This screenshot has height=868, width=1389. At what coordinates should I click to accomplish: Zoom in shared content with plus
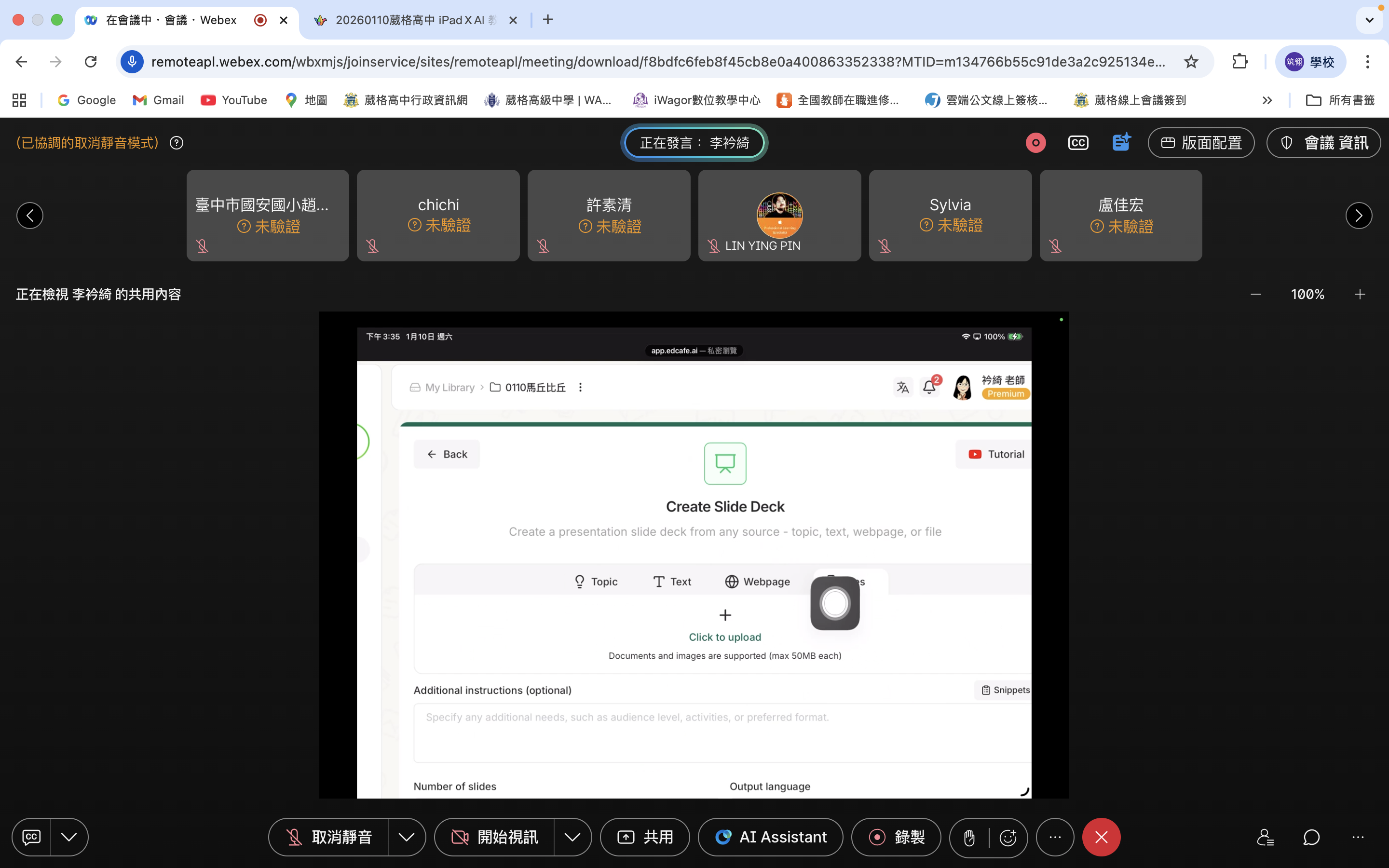tap(1360, 295)
